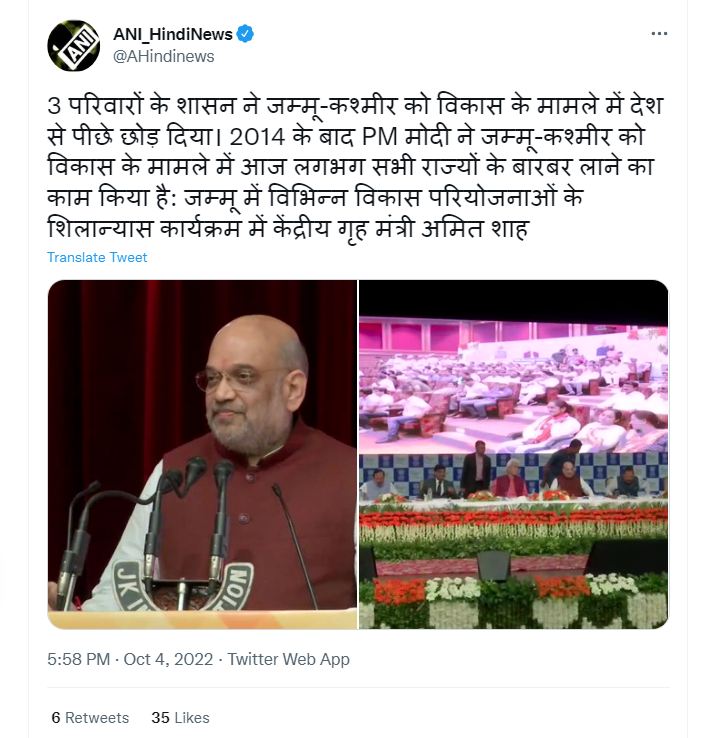
Task: Click the Translate Tweet link
Action: [x=97, y=257]
